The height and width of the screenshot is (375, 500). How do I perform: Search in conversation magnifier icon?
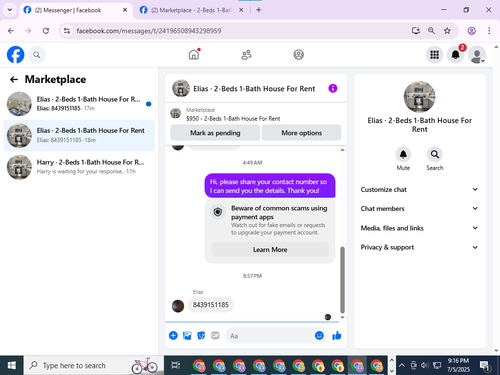click(435, 154)
